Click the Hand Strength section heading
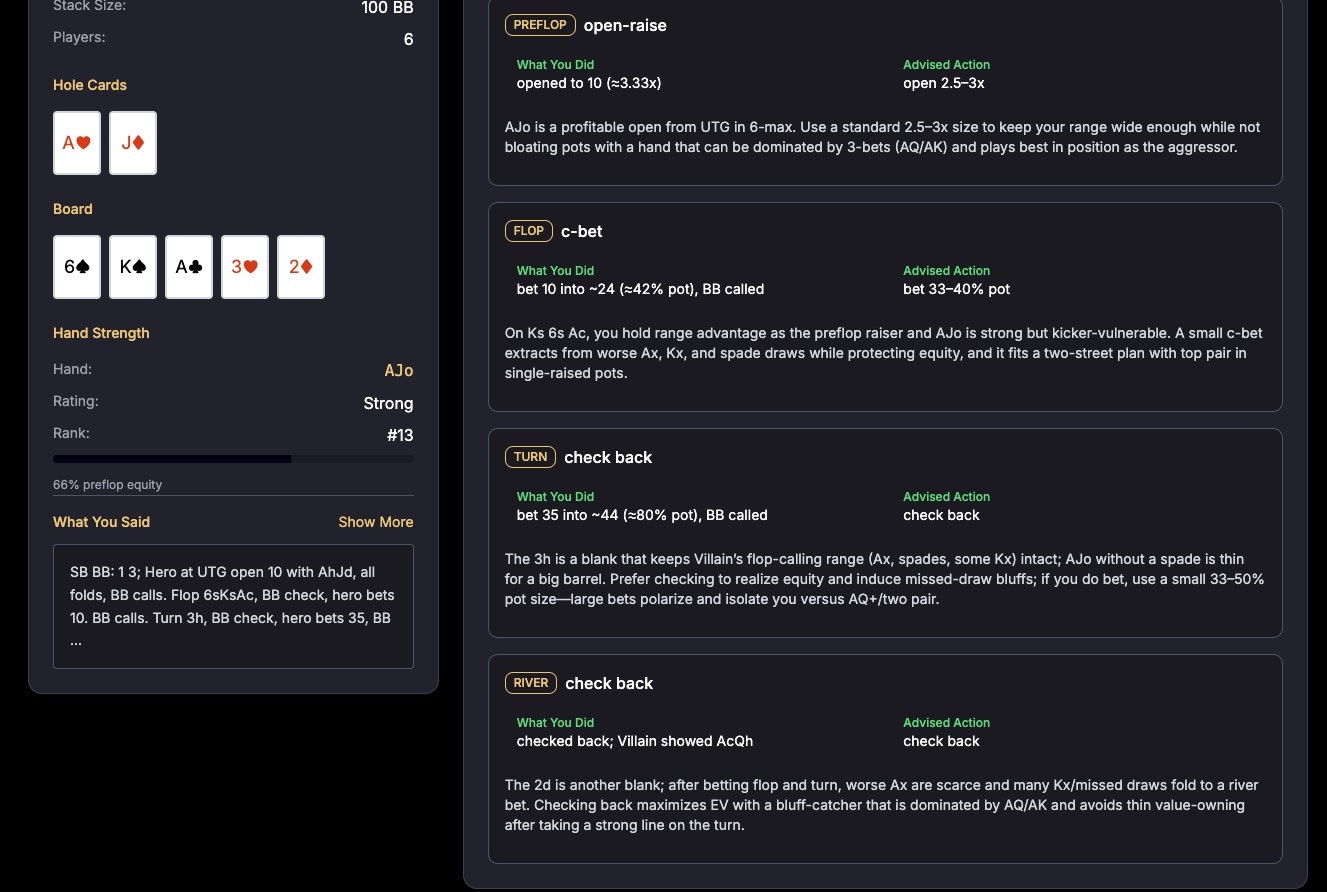 [101, 332]
